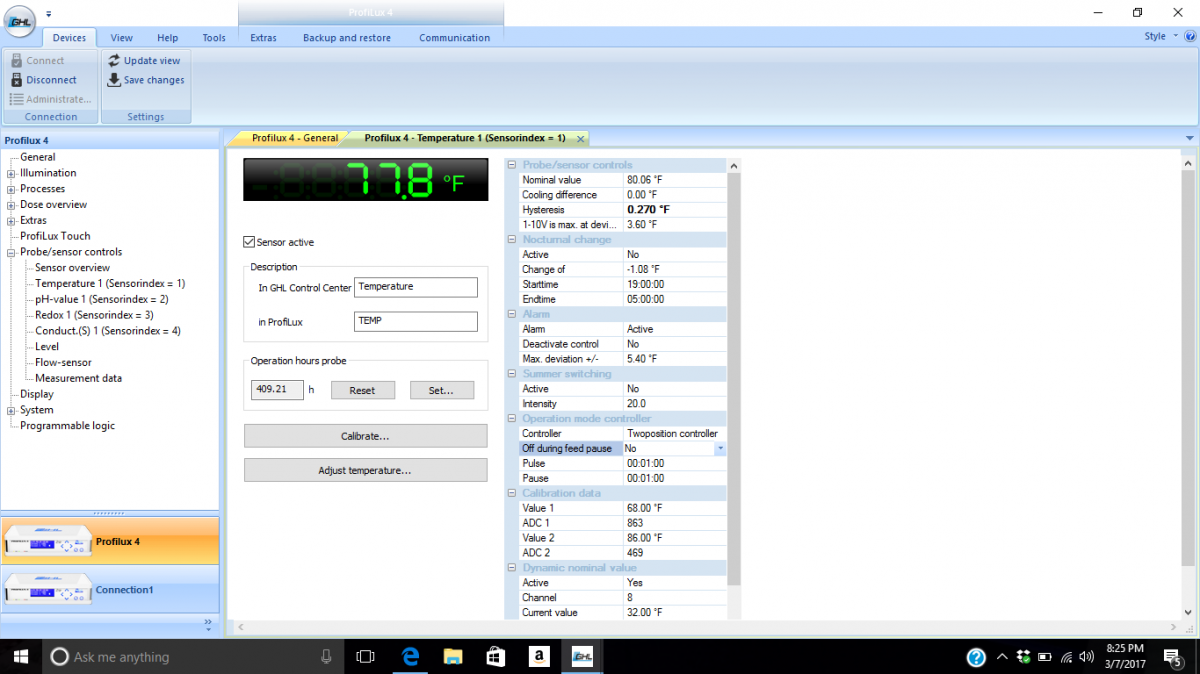The width and height of the screenshot is (1200, 674).
Task: Expand the Extras tree node
Action: 11,220
